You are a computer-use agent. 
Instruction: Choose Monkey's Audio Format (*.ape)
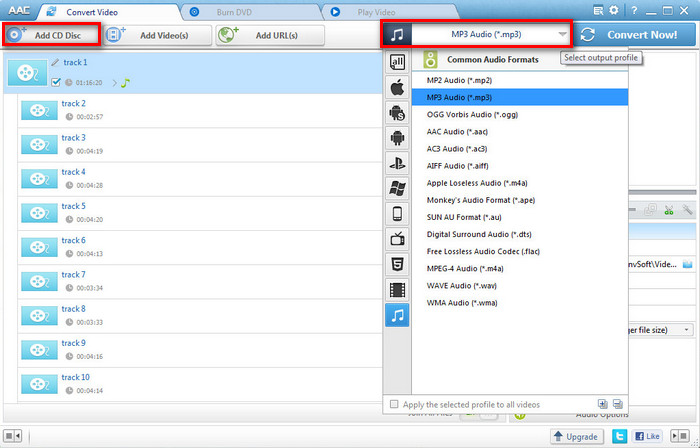[520, 200]
